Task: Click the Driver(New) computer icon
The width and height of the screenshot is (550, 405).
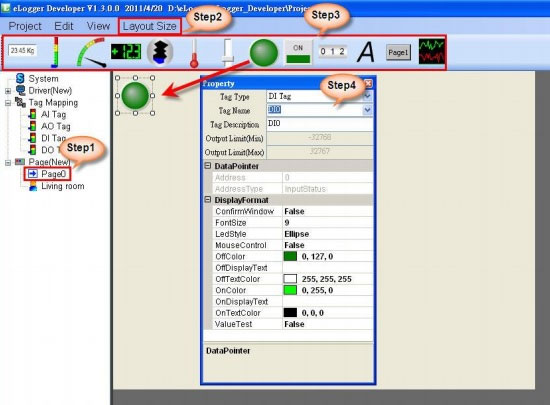Action: [21, 90]
